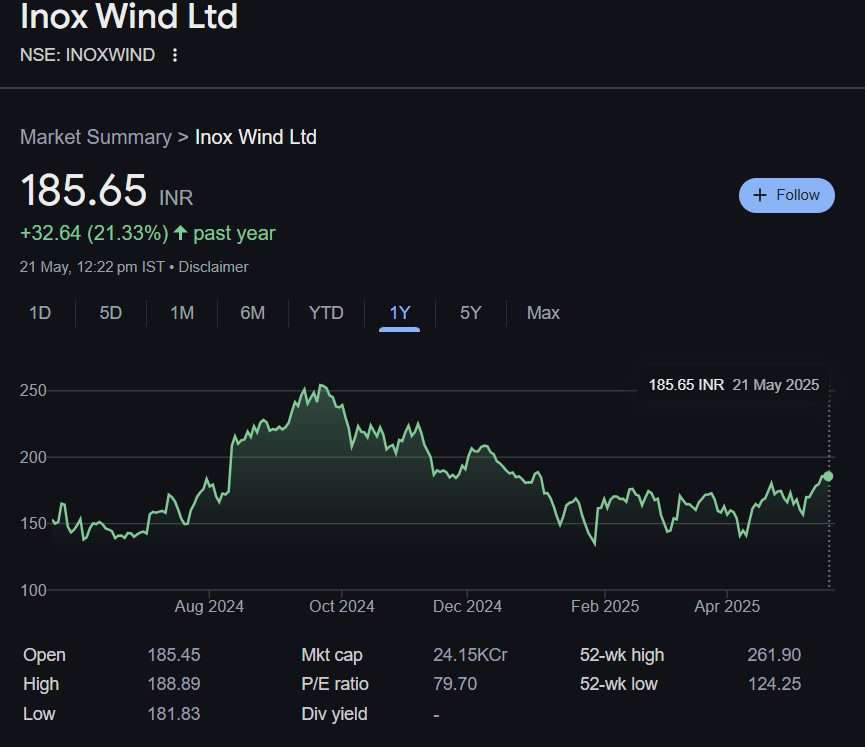Click the Low value 181.83

pyautogui.click(x=174, y=714)
